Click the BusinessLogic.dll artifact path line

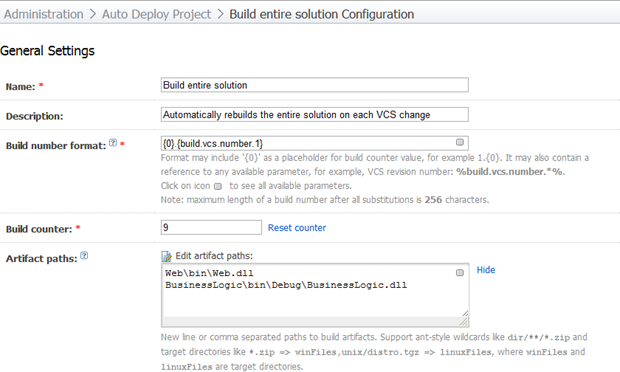[x=286, y=285]
